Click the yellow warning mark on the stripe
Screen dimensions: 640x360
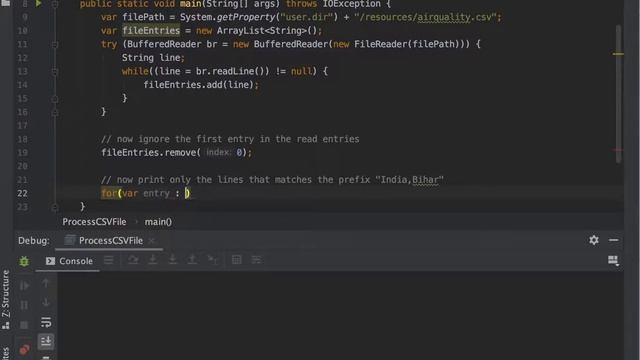tap(618, 53)
